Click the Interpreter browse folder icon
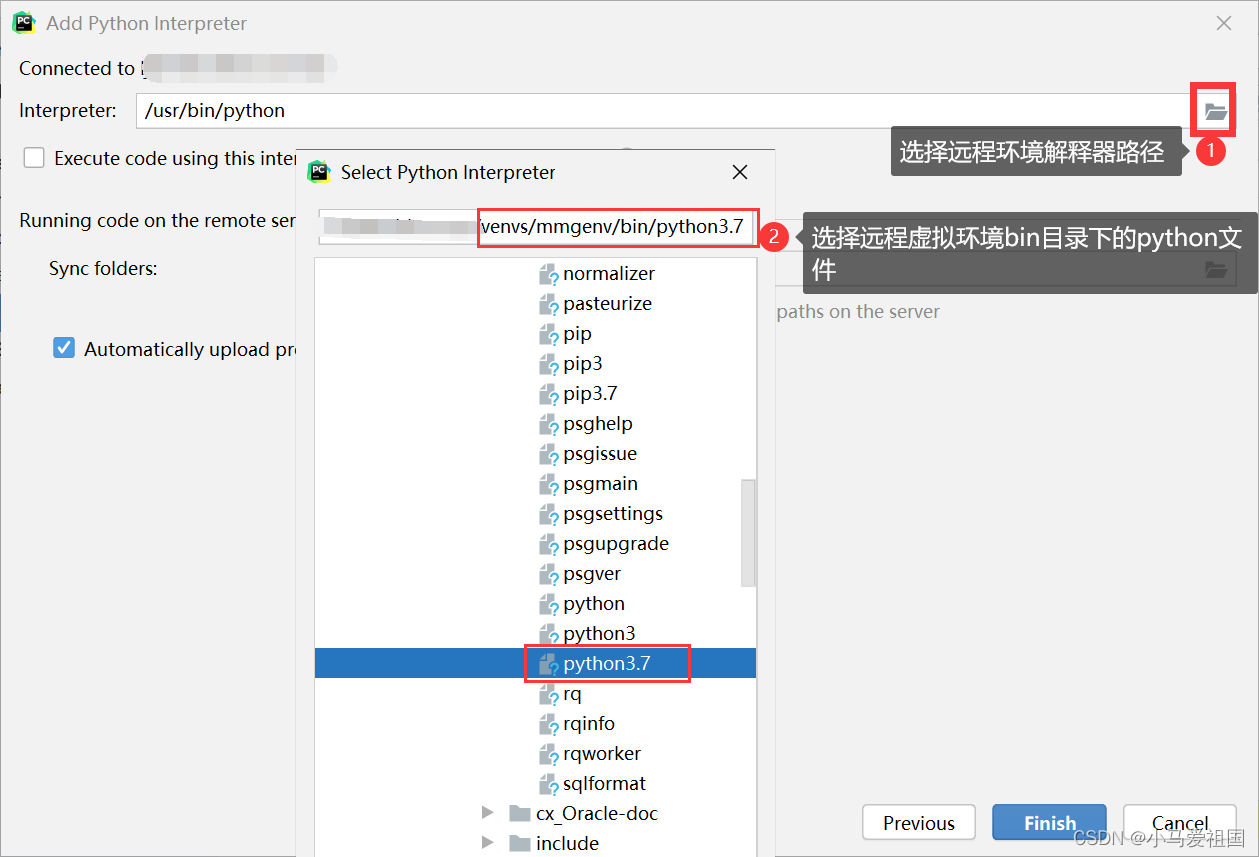 [1215, 111]
